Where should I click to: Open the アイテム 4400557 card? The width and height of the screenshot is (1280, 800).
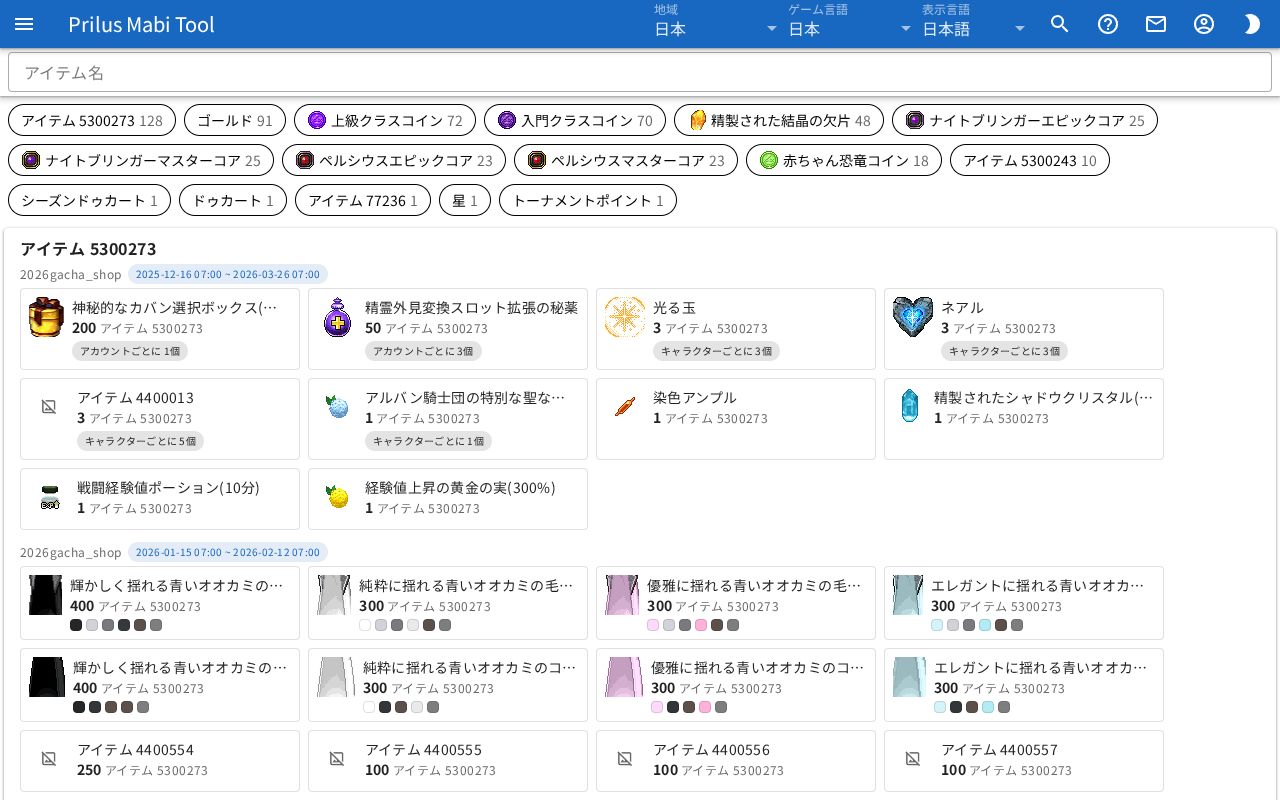(x=1024, y=761)
